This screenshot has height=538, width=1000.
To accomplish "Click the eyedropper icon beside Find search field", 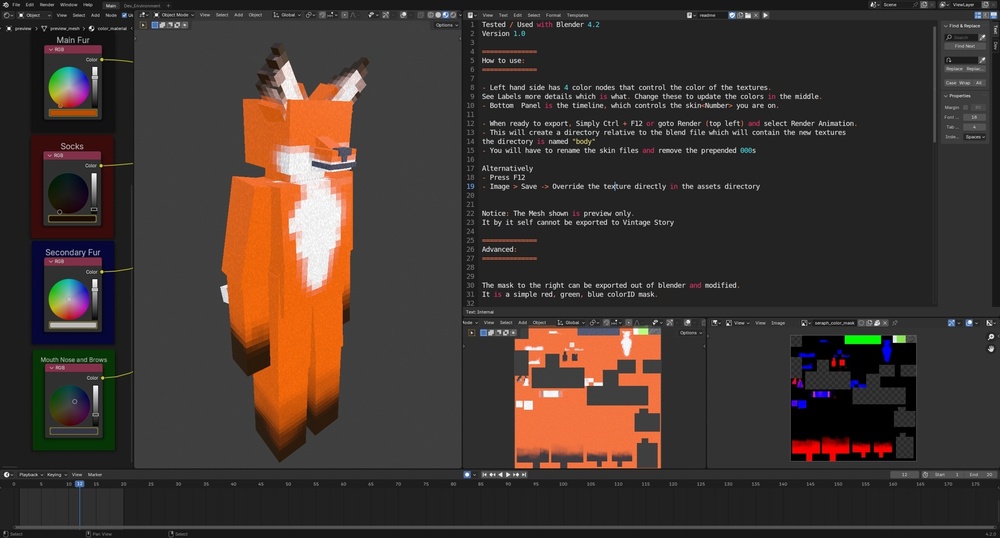I will 982,37.
